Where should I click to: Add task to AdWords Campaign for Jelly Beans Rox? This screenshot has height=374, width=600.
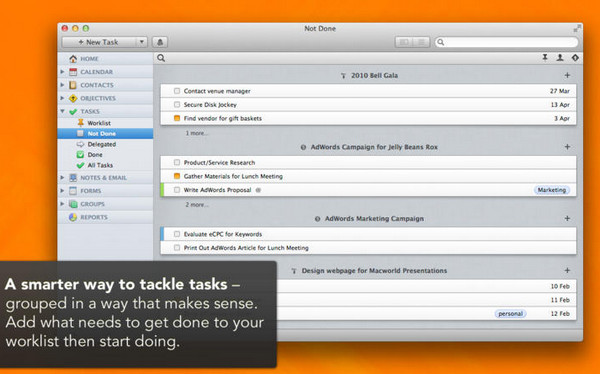click(x=567, y=147)
